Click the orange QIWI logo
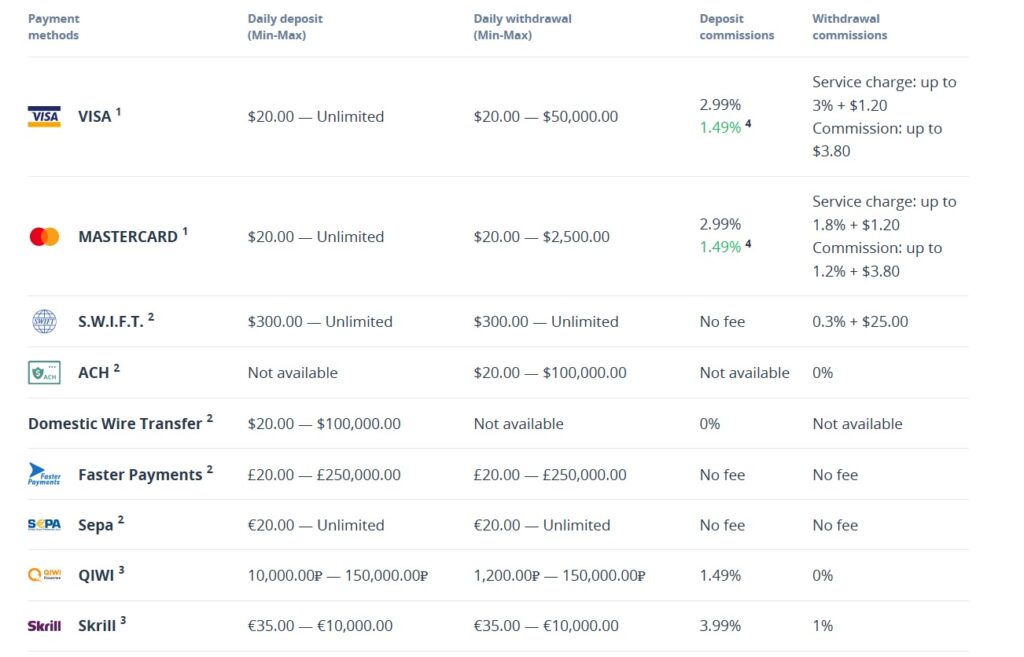The height and width of the screenshot is (657, 1024). [44, 575]
